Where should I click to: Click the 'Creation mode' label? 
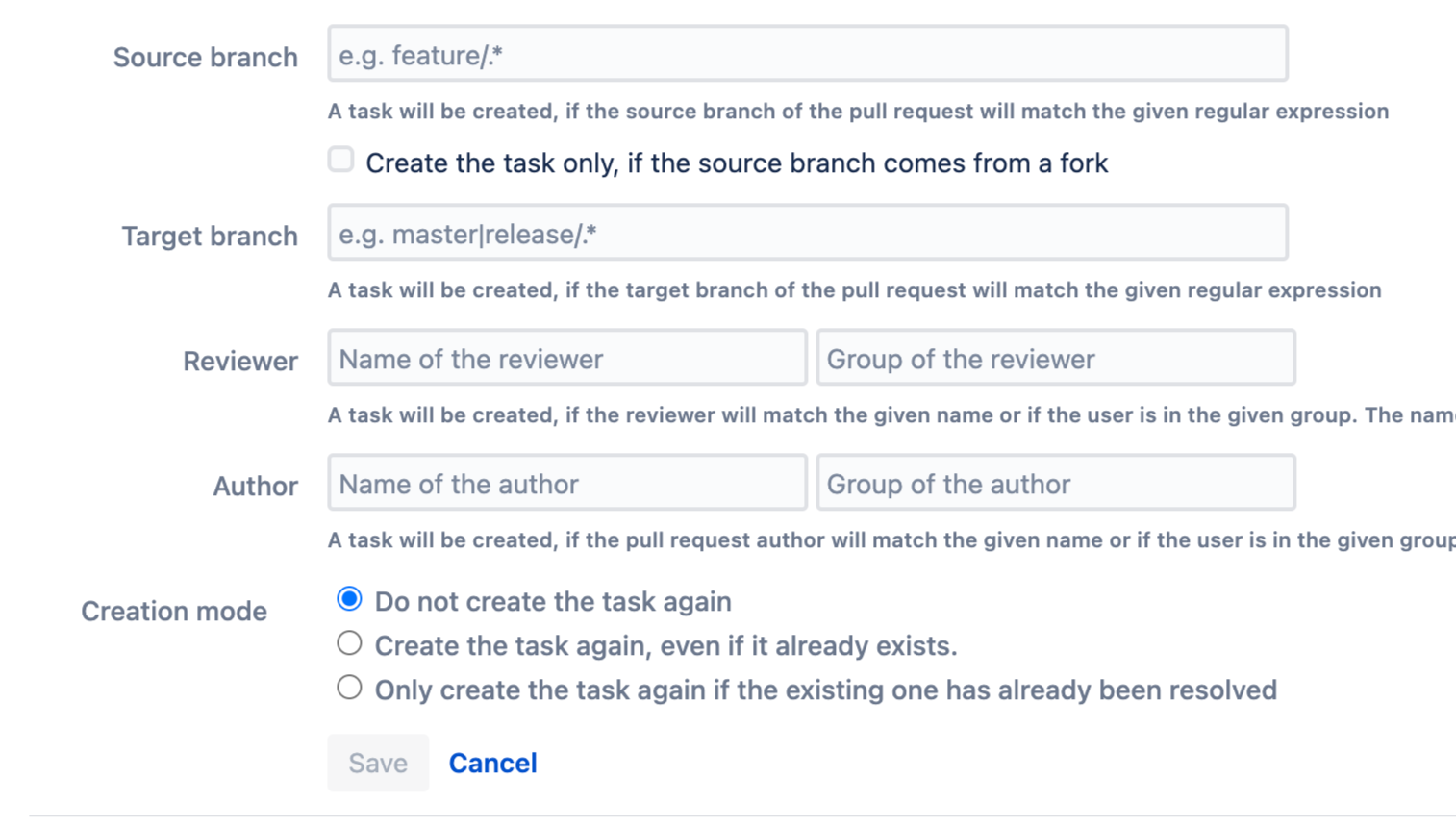[x=173, y=612]
